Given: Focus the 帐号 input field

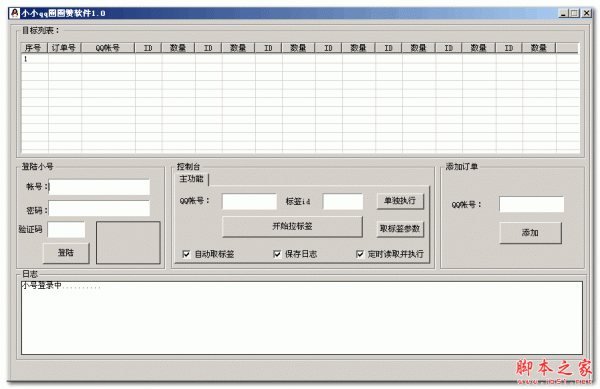Looking at the screenshot, I should (x=99, y=187).
